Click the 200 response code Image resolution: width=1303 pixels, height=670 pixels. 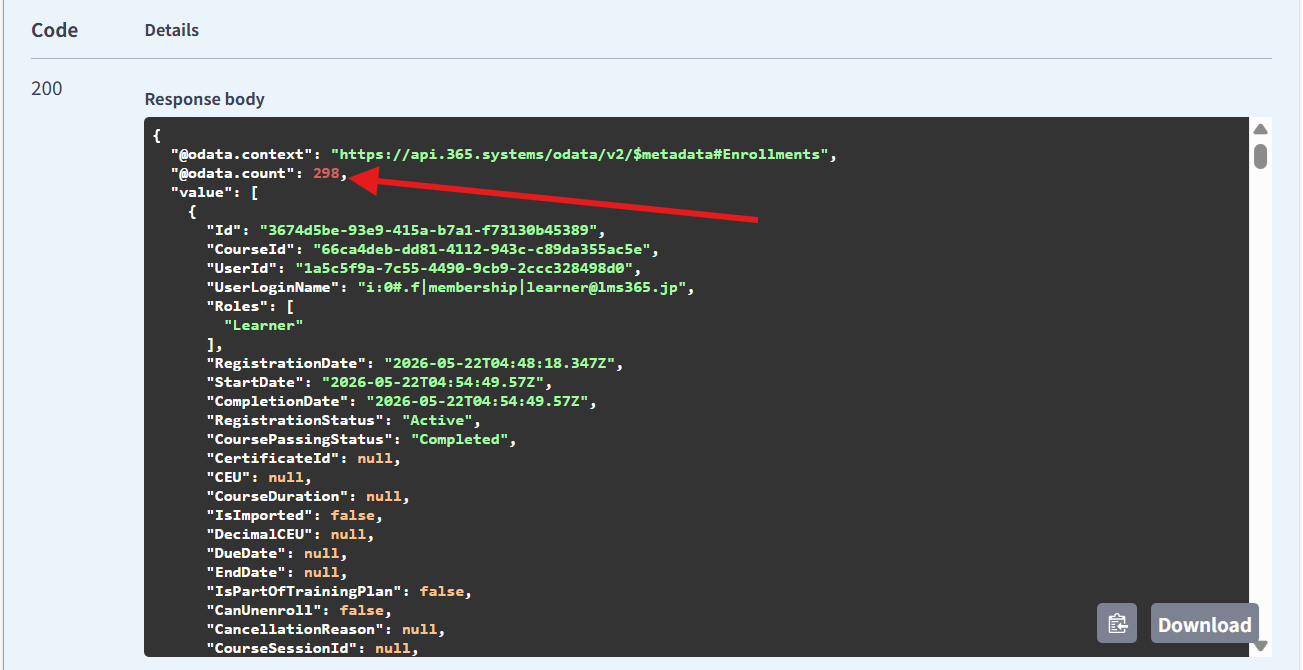[x=46, y=89]
